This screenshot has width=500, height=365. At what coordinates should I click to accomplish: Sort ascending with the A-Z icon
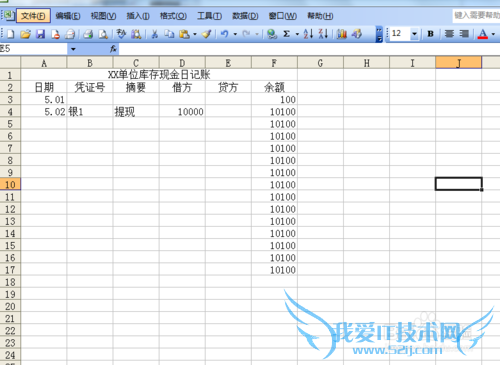(308, 34)
